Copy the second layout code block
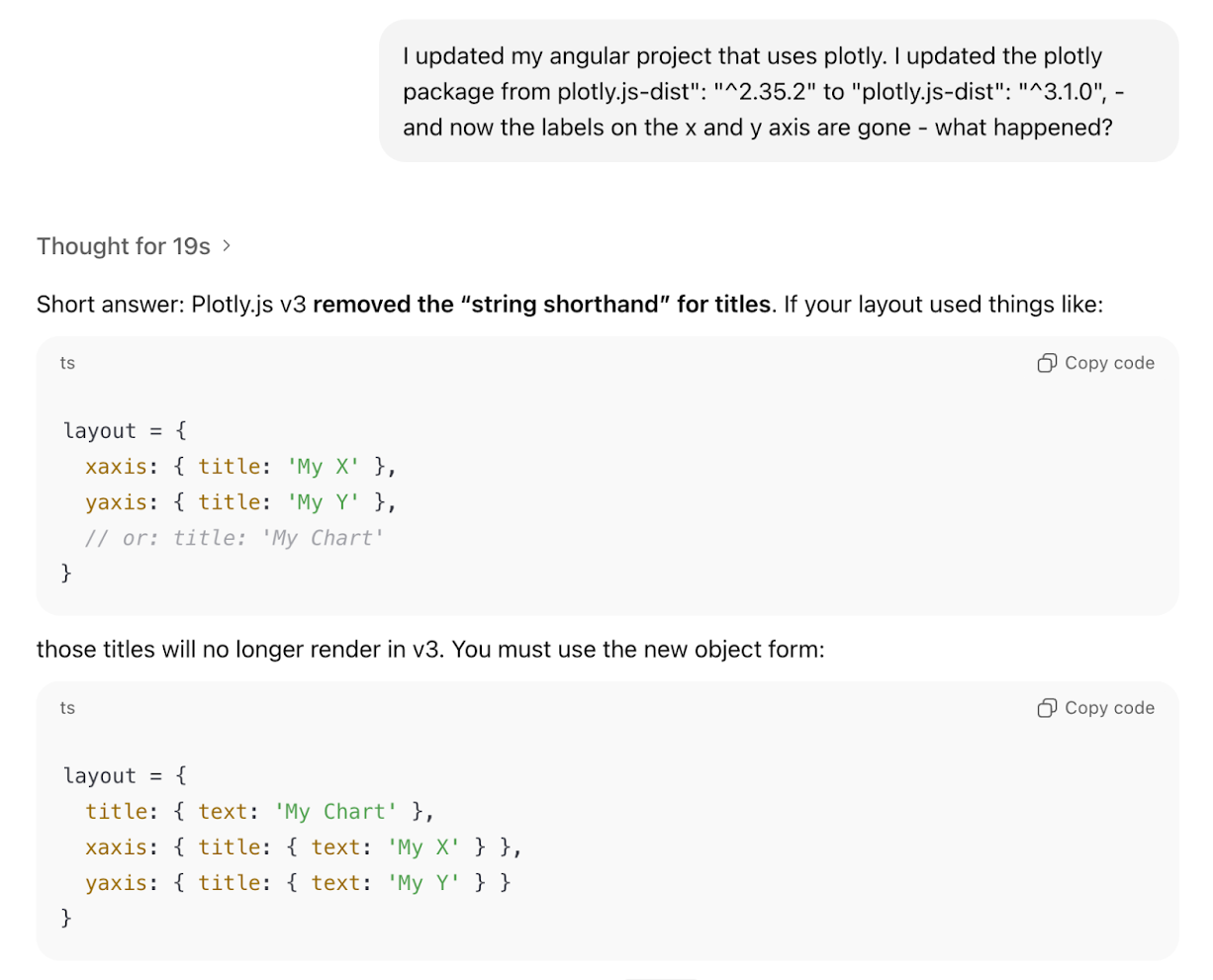 pyautogui.click(x=1094, y=707)
